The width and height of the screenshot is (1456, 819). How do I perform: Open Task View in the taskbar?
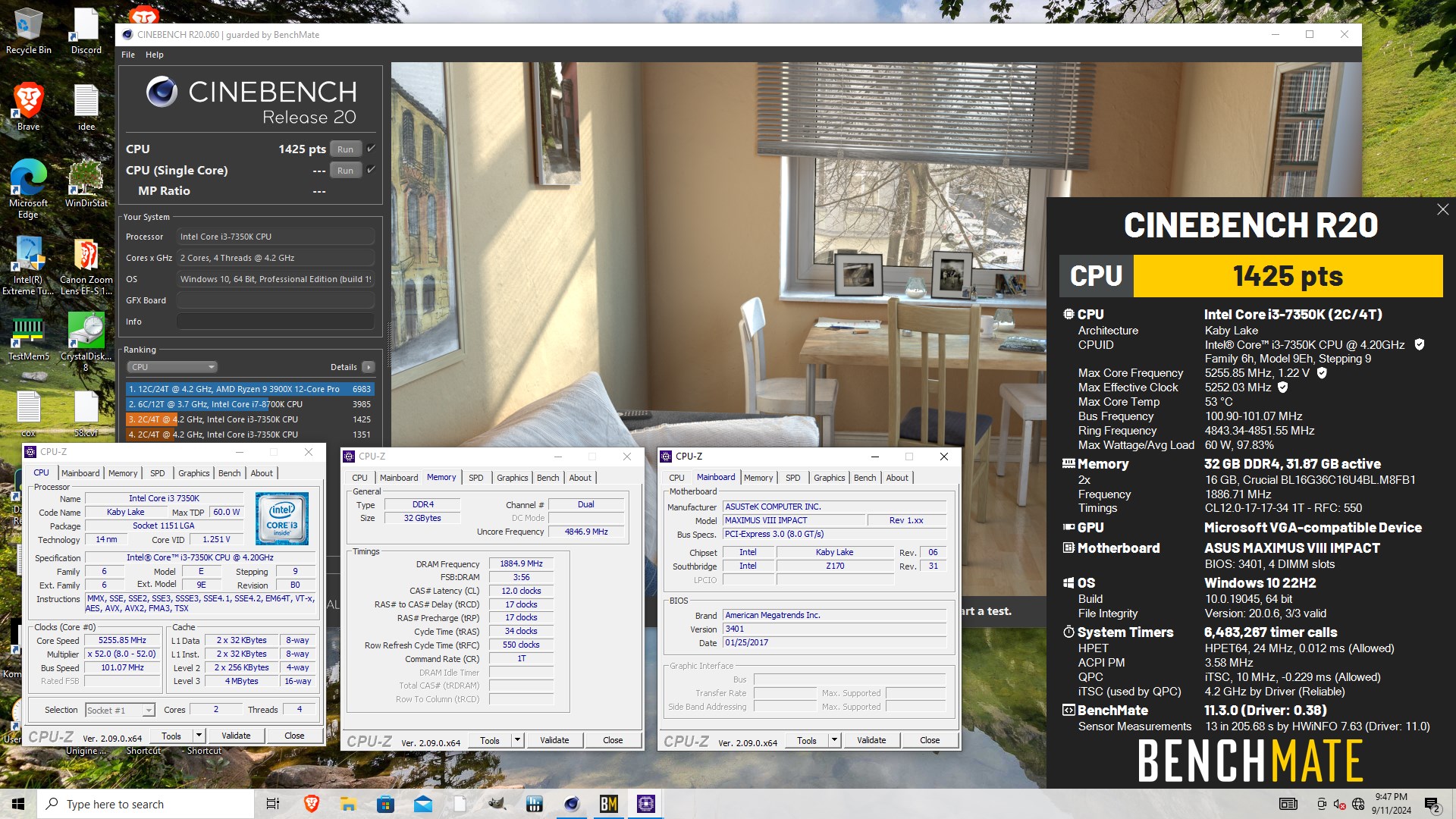click(x=273, y=804)
